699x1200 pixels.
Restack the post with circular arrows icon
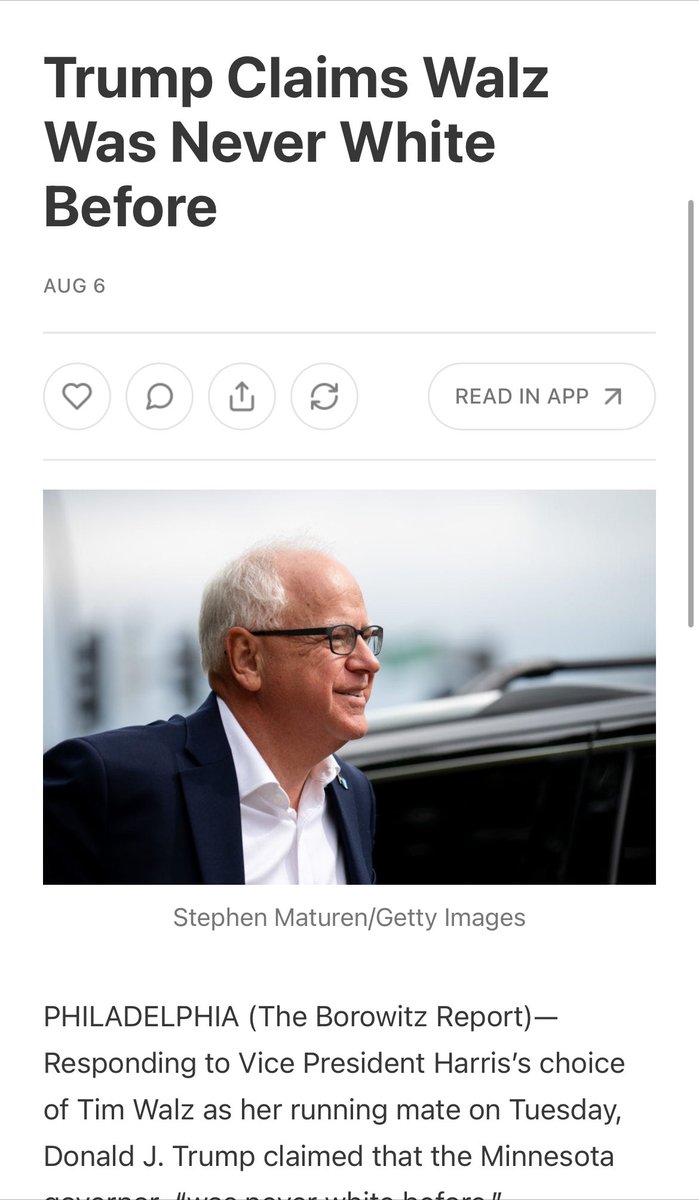324,397
